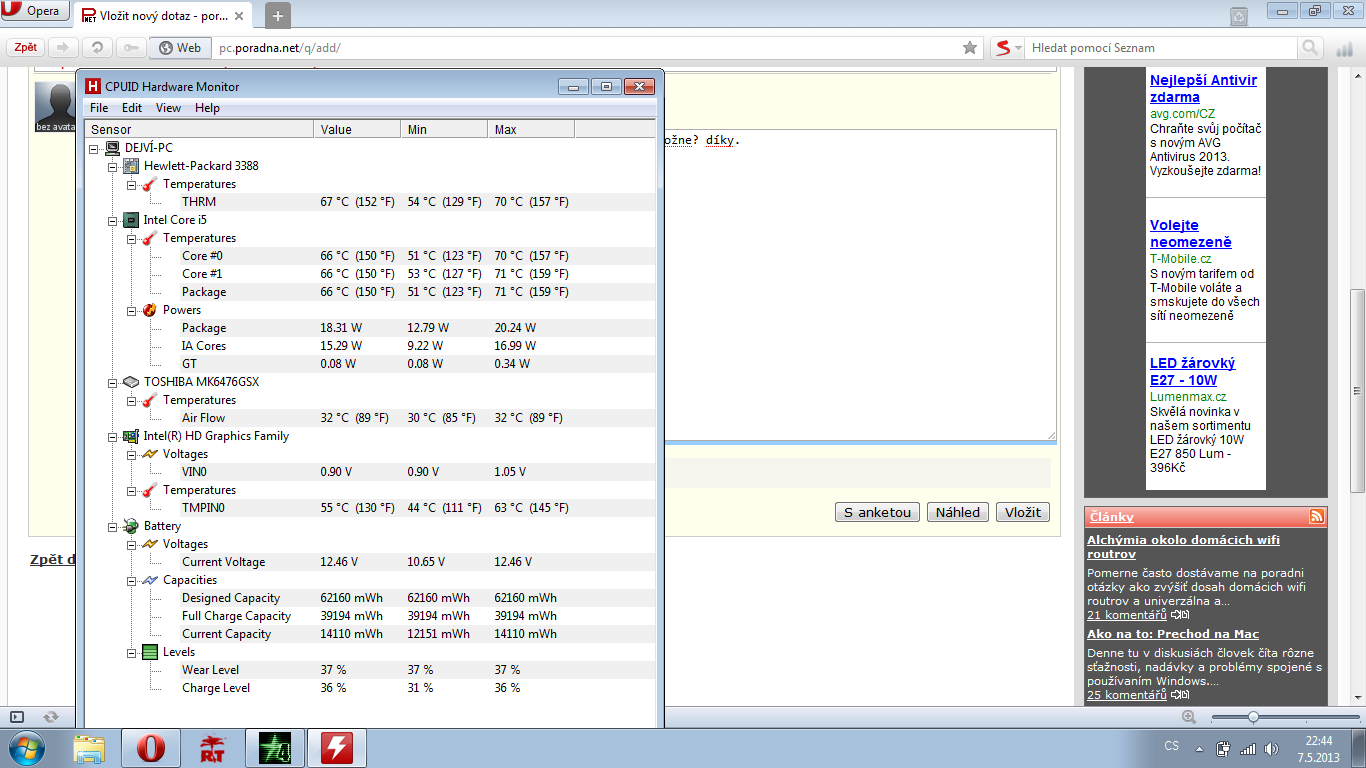Collapse the Intel Core i5 node
Viewport: 1366px width, 768px height.
(113, 220)
